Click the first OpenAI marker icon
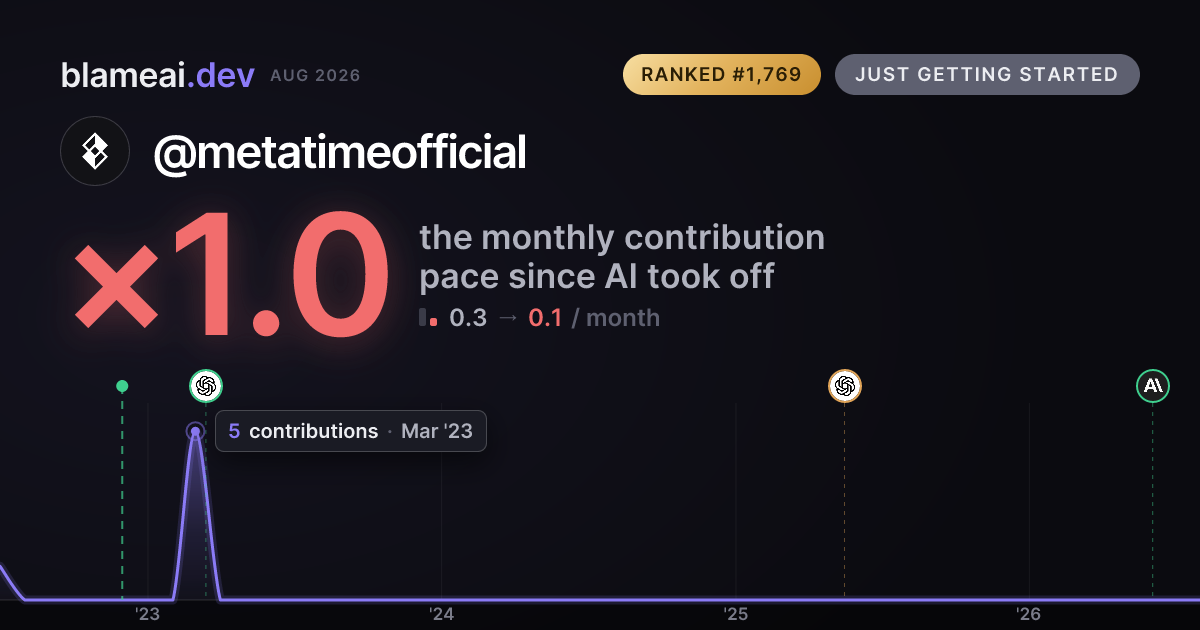 [206, 386]
